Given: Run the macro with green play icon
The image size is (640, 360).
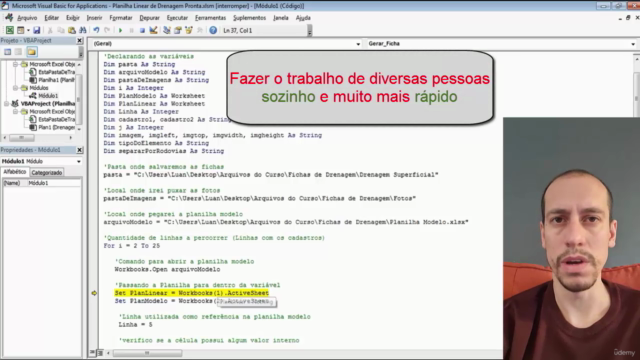Looking at the screenshot, I should [120, 30].
